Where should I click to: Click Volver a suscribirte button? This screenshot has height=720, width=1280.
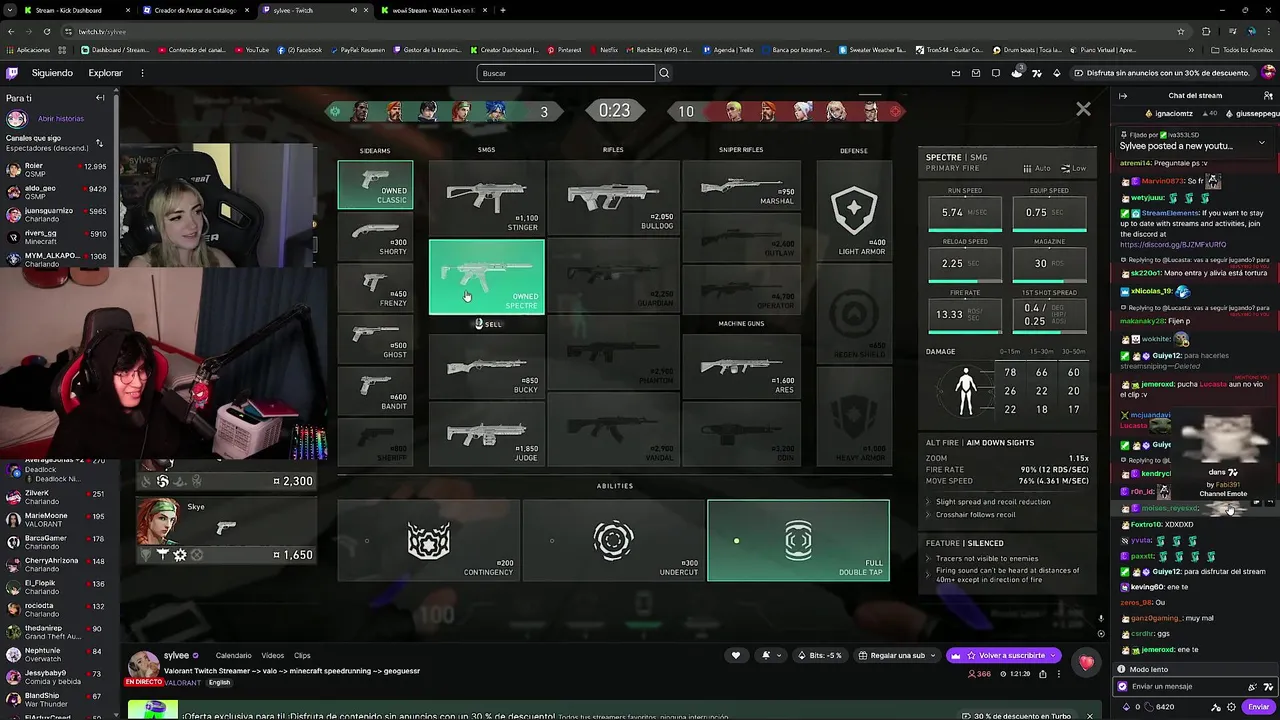tap(1002, 655)
